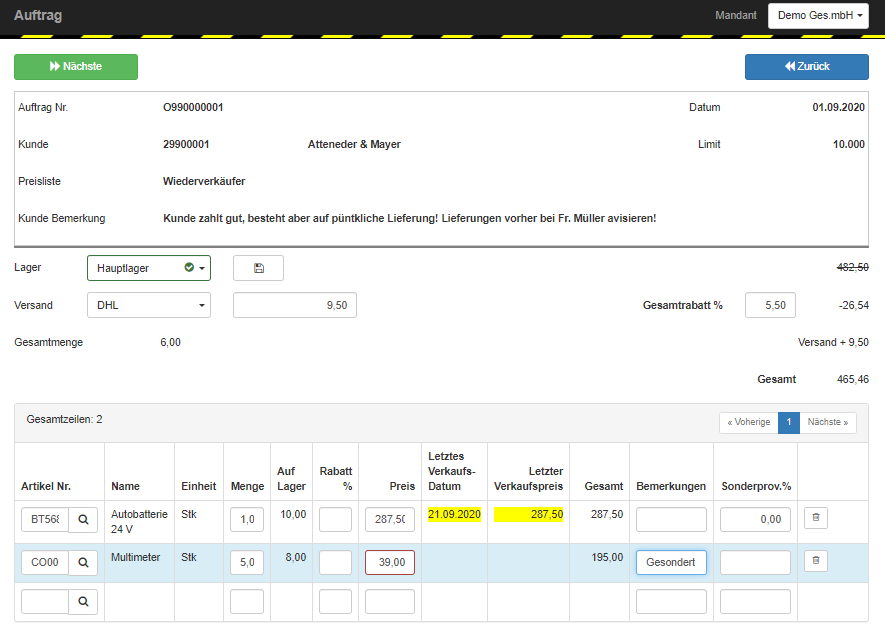Viewport: 885px width, 630px height.
Task: Click highlighted date 21.09.2020
Action: point(454,514)
